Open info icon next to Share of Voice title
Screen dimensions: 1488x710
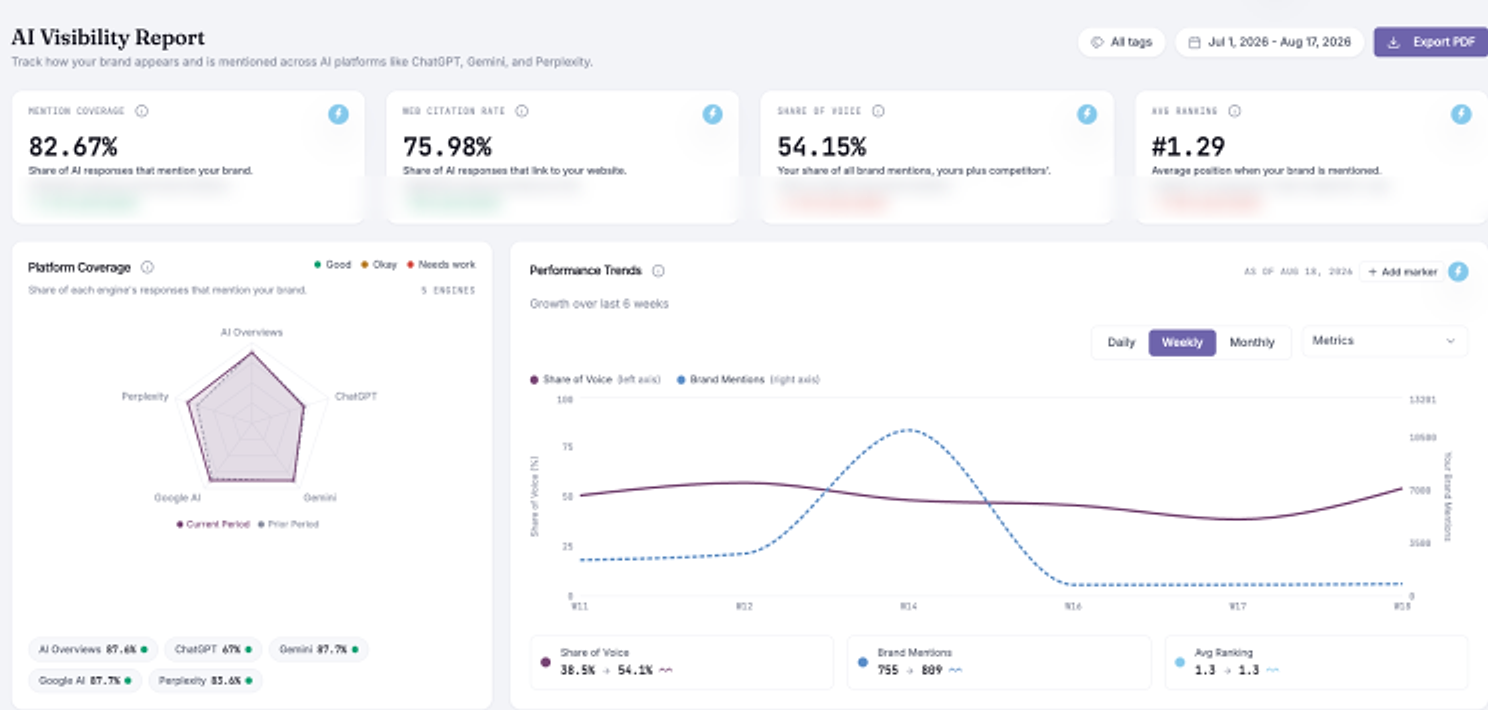878,111
